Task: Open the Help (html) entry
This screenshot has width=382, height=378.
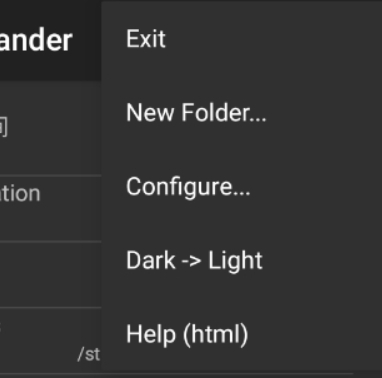Action: tap(242, 334)
